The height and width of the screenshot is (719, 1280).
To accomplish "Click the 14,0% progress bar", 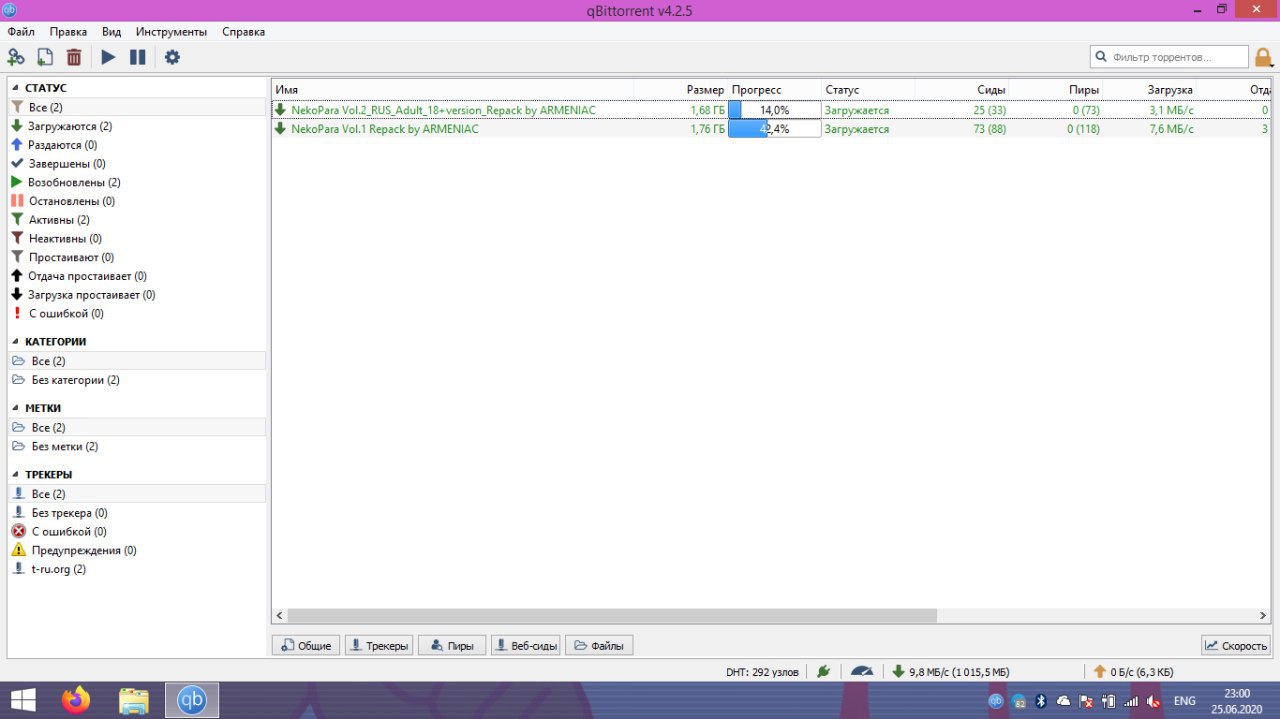I will click(774, 110).
